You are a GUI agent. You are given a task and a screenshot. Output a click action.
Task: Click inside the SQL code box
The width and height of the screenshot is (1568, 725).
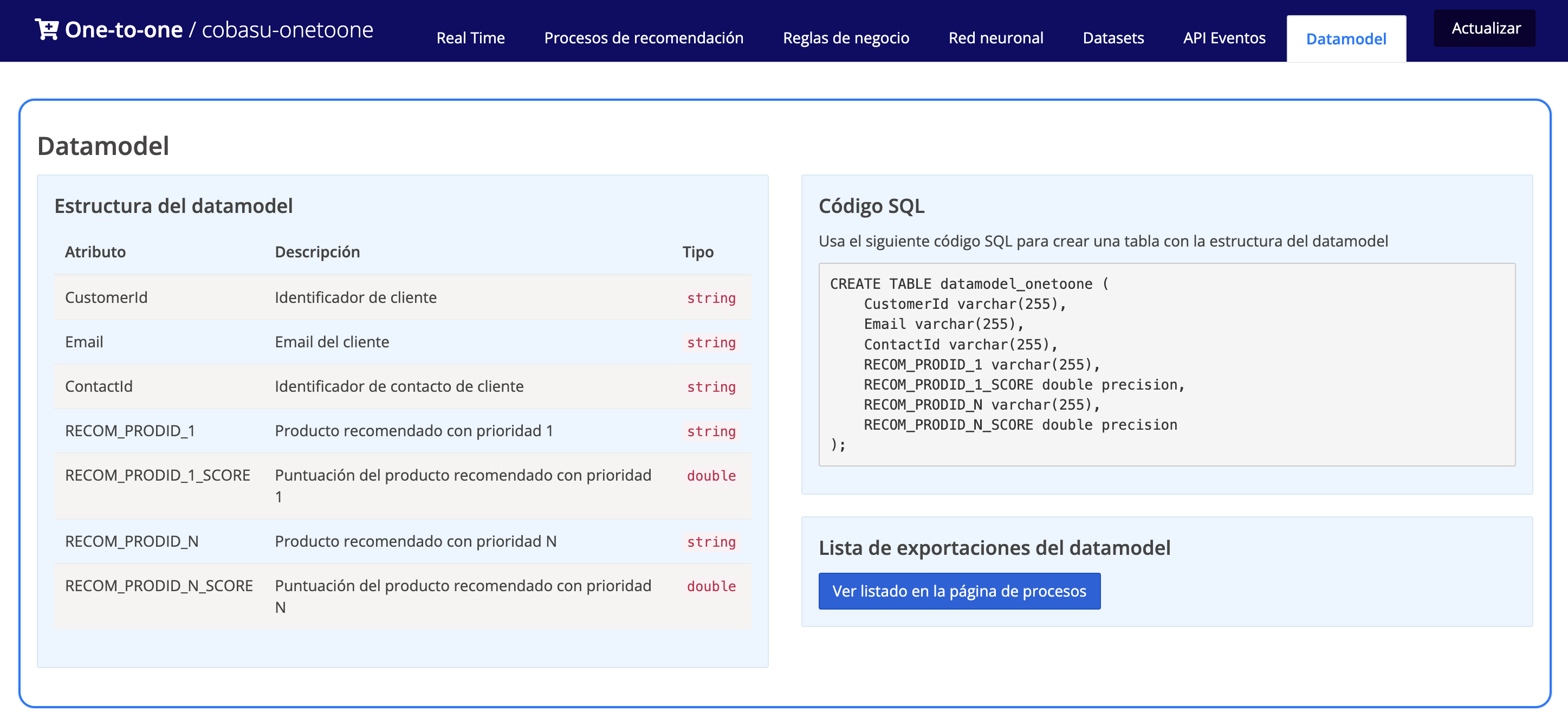[x=1167, y=364]
